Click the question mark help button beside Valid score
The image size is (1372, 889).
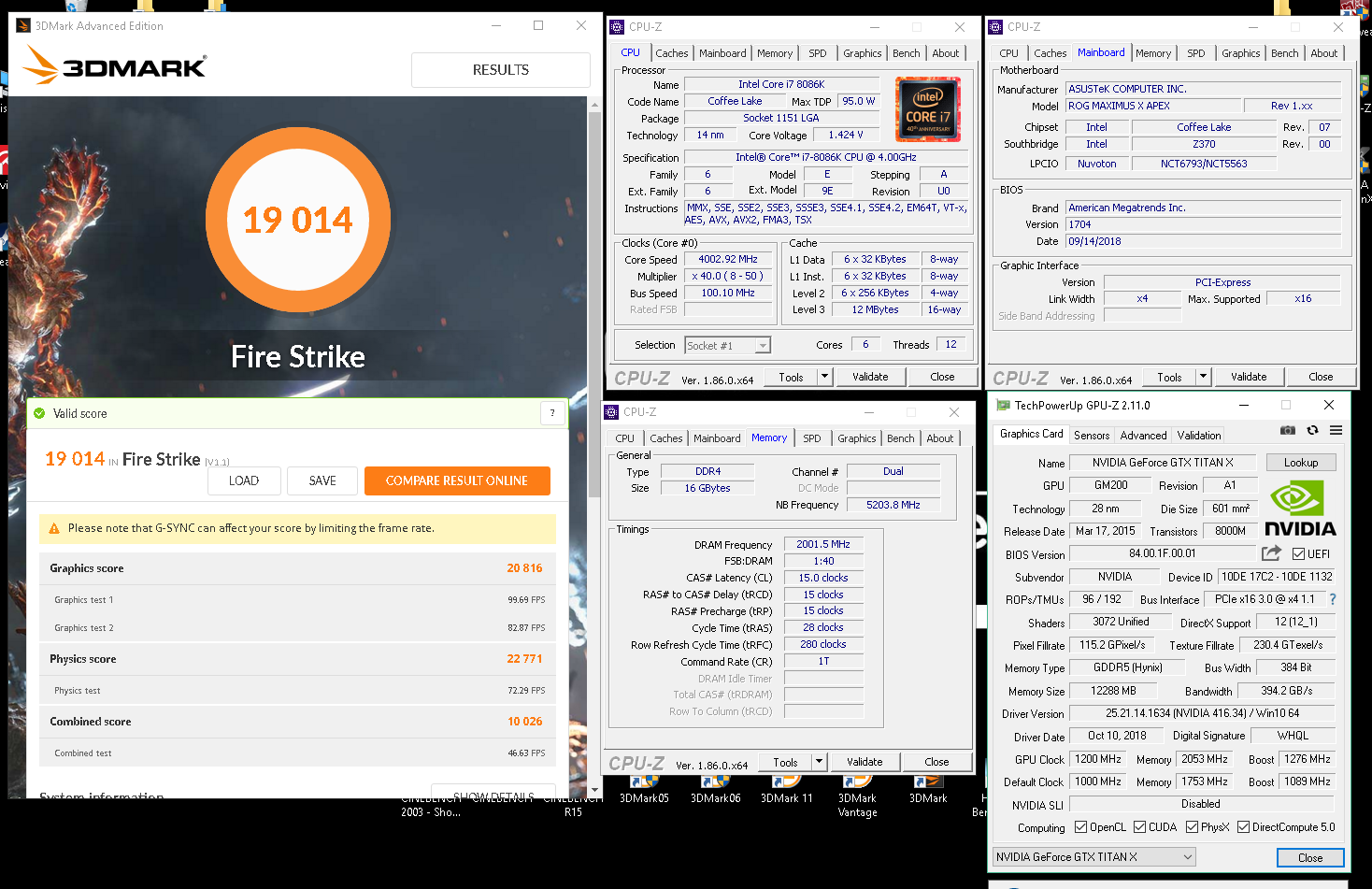tap(552, 413)
